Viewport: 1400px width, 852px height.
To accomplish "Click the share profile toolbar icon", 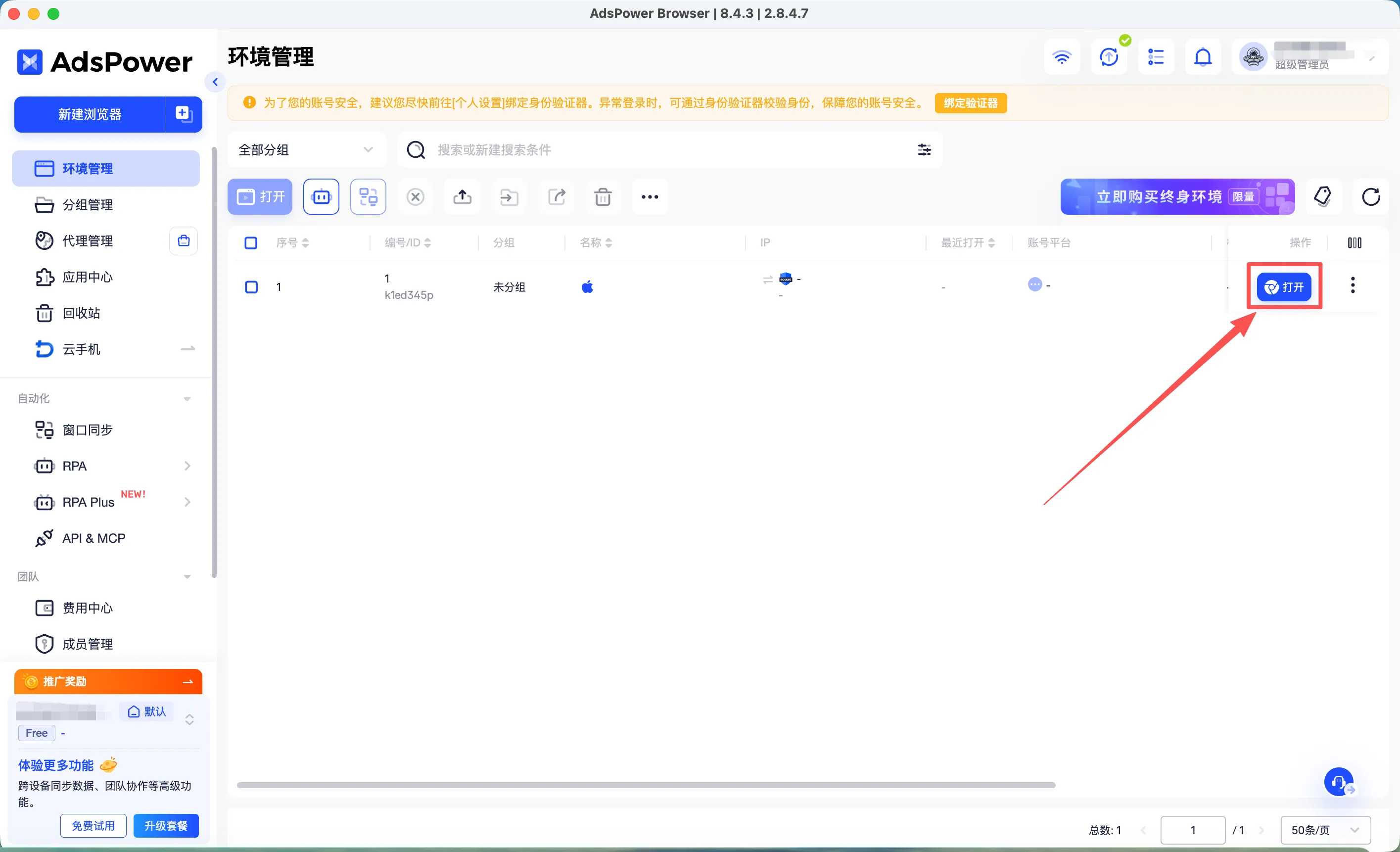I will pos(556,196).
